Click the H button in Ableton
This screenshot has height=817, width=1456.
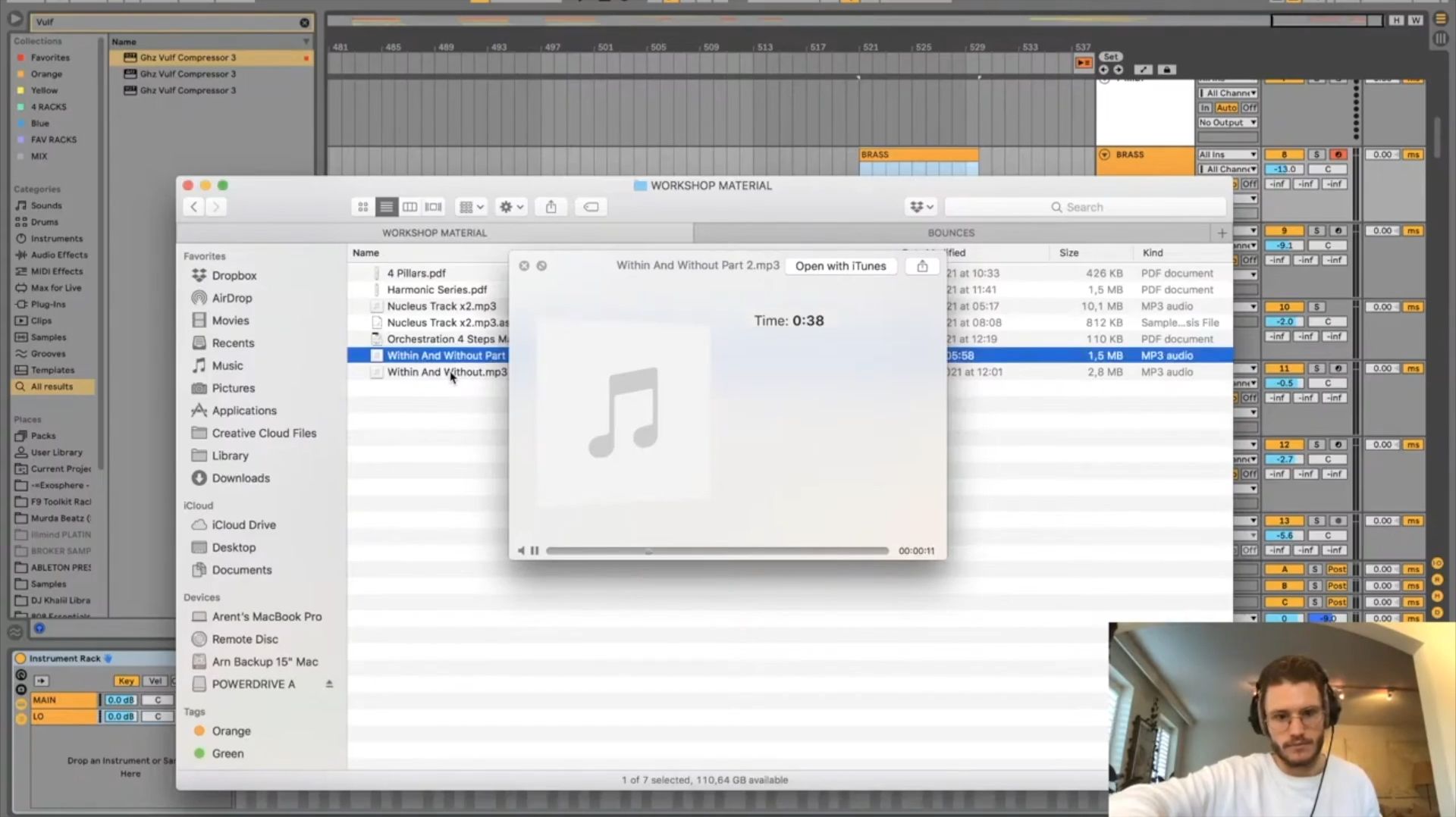1396,20
